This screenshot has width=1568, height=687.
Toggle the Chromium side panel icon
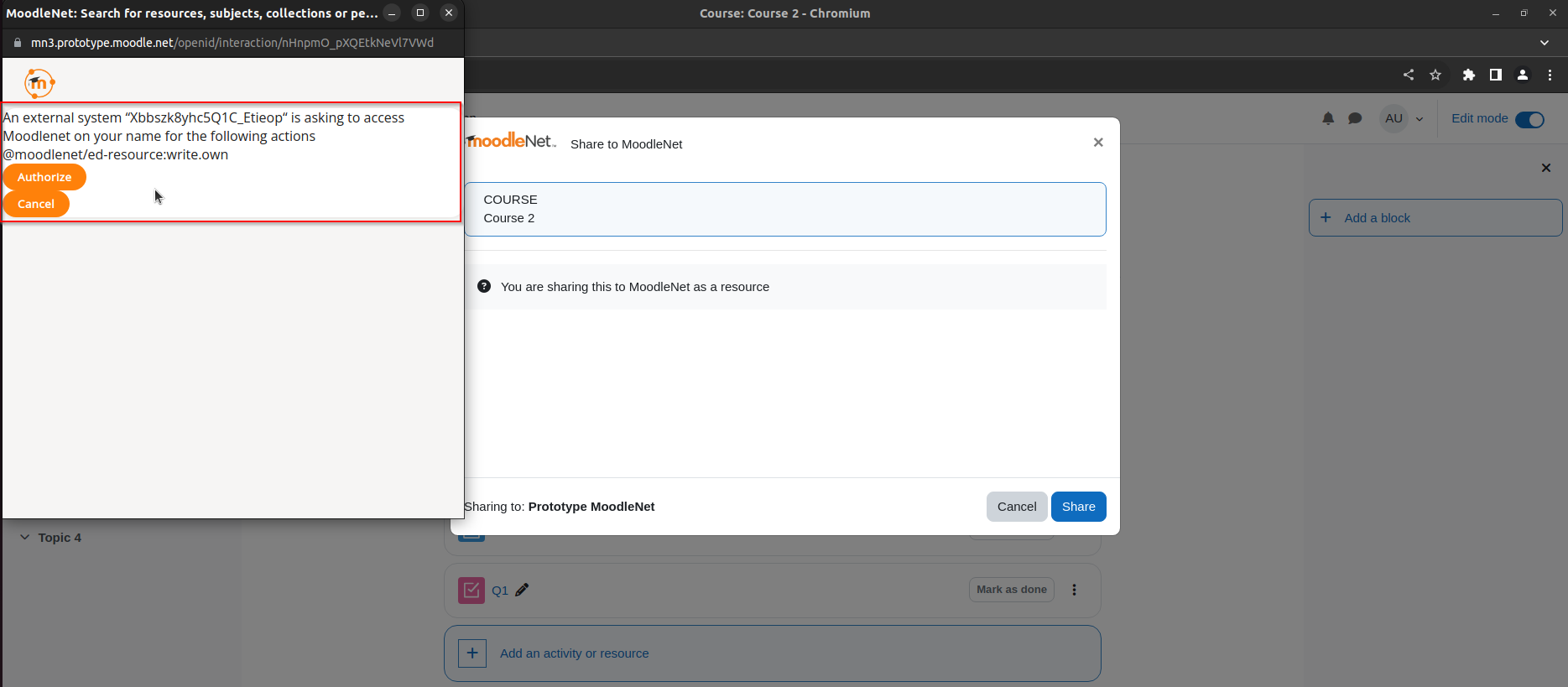tap(1495, 75)
